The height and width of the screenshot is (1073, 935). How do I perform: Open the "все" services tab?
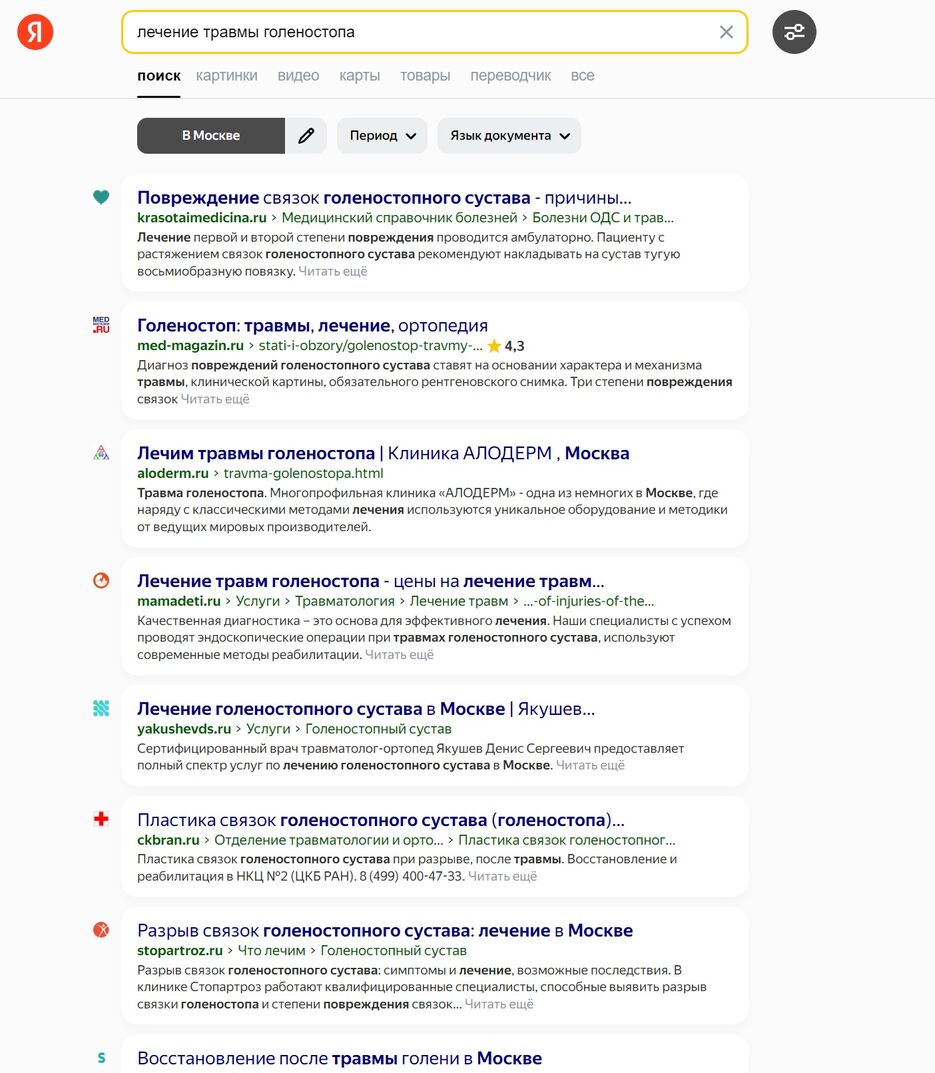point(582,76)
